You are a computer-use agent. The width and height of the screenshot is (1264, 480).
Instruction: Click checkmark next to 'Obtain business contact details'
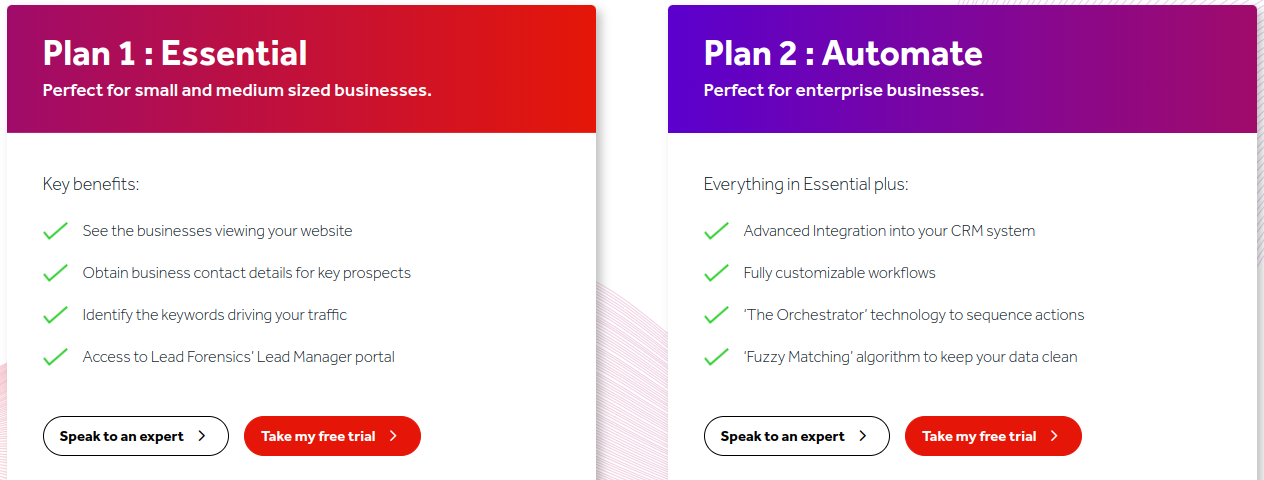coord(55,273)
